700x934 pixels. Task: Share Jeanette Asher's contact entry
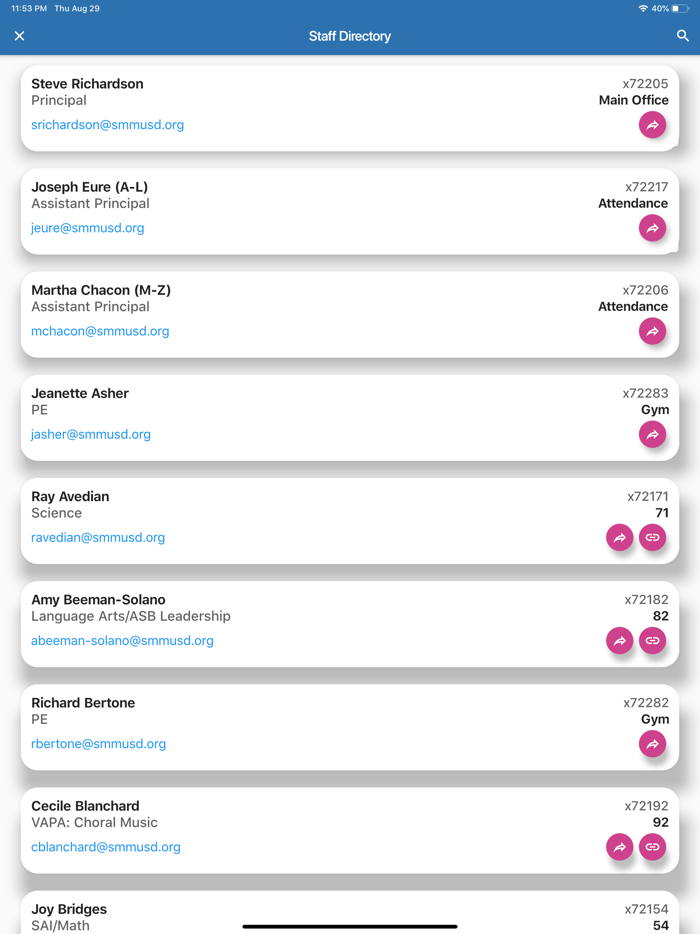coord(652,434)
